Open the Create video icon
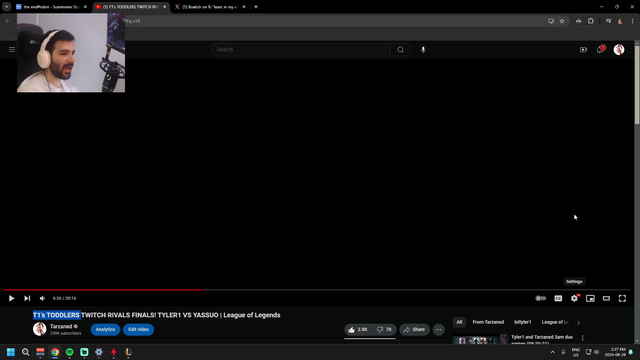640x360 pixels. click(583, 49)
